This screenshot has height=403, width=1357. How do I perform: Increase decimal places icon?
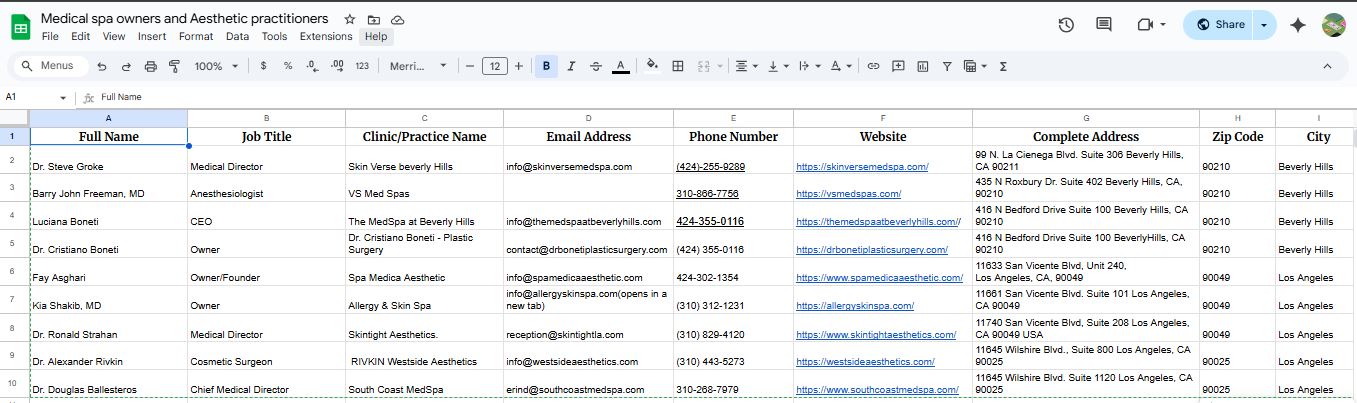click(x=337, y=66)
